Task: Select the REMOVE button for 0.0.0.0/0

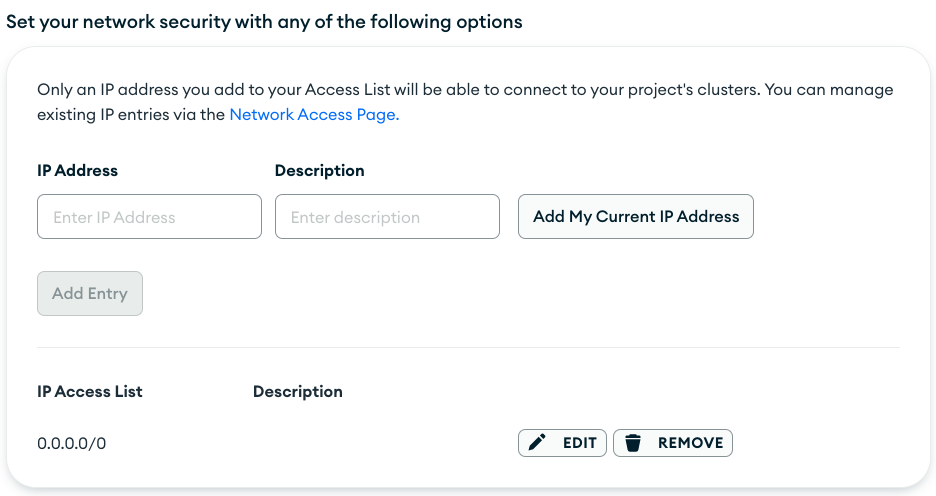Action: click(x=673, y=443)
